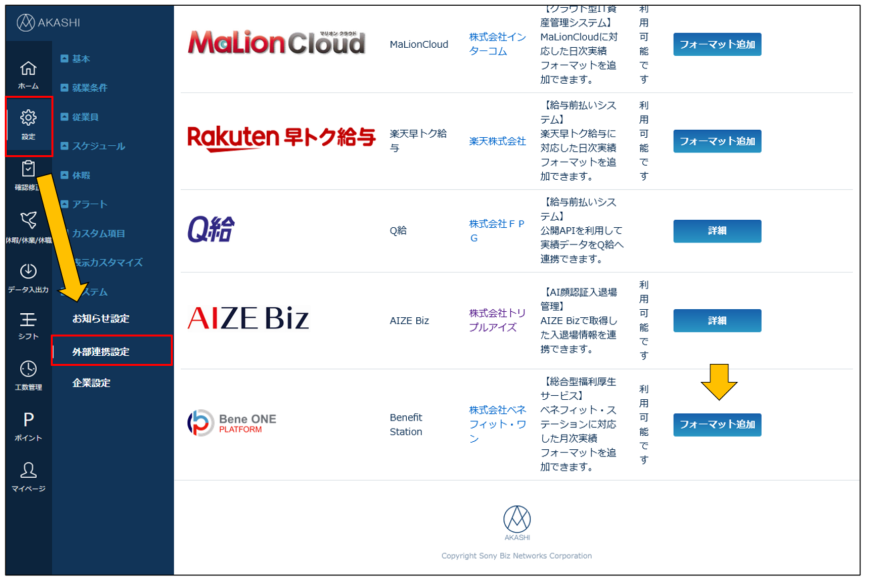This screenshot has width=870, height=581.
Task: Select 企業設定 in the submenu
Action: (x=91, y=383)
